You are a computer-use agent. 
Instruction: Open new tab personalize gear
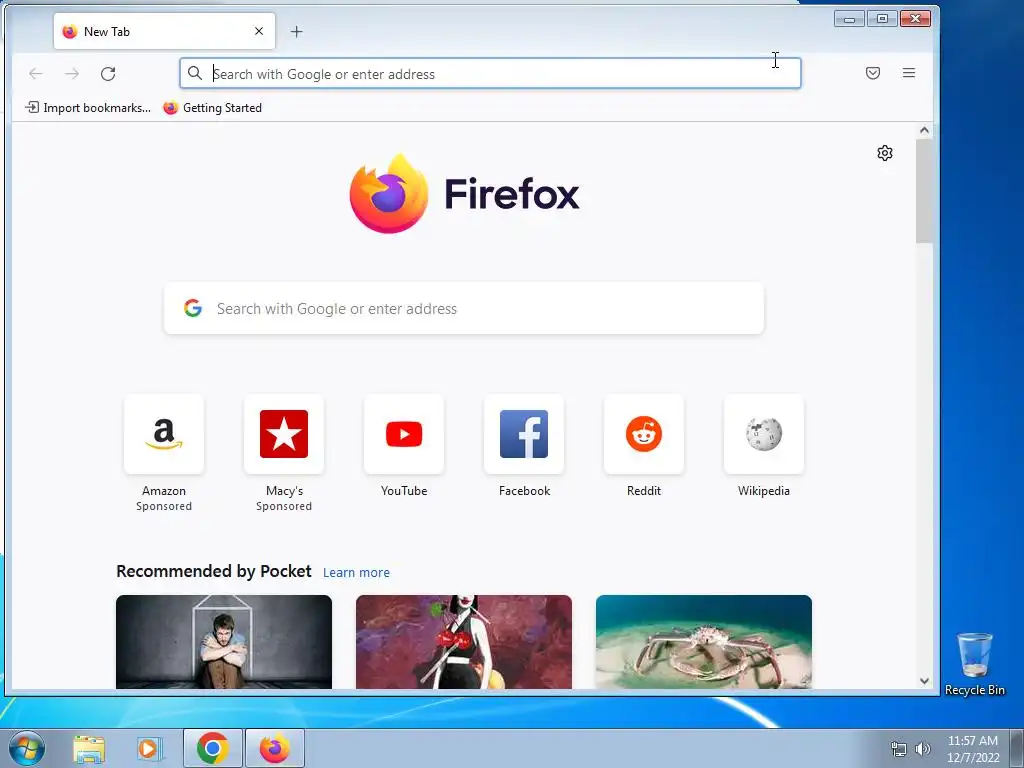click(884, 153)
